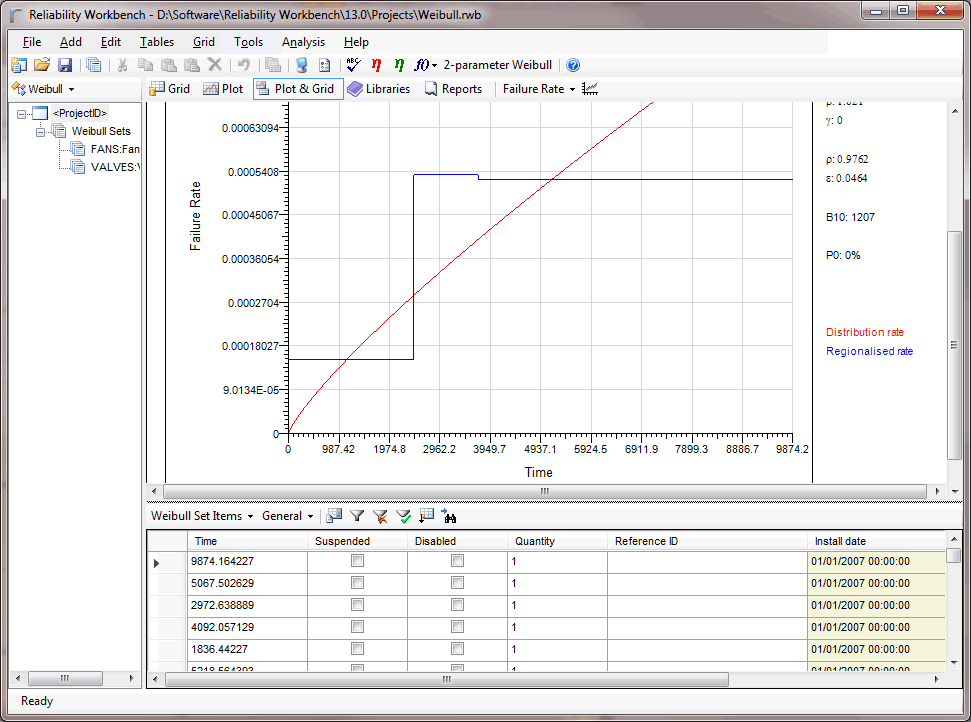The height and width of the screenshot is (722, 971).
Task: Click the blue Help question mark icon
Action: pos(573,65)
